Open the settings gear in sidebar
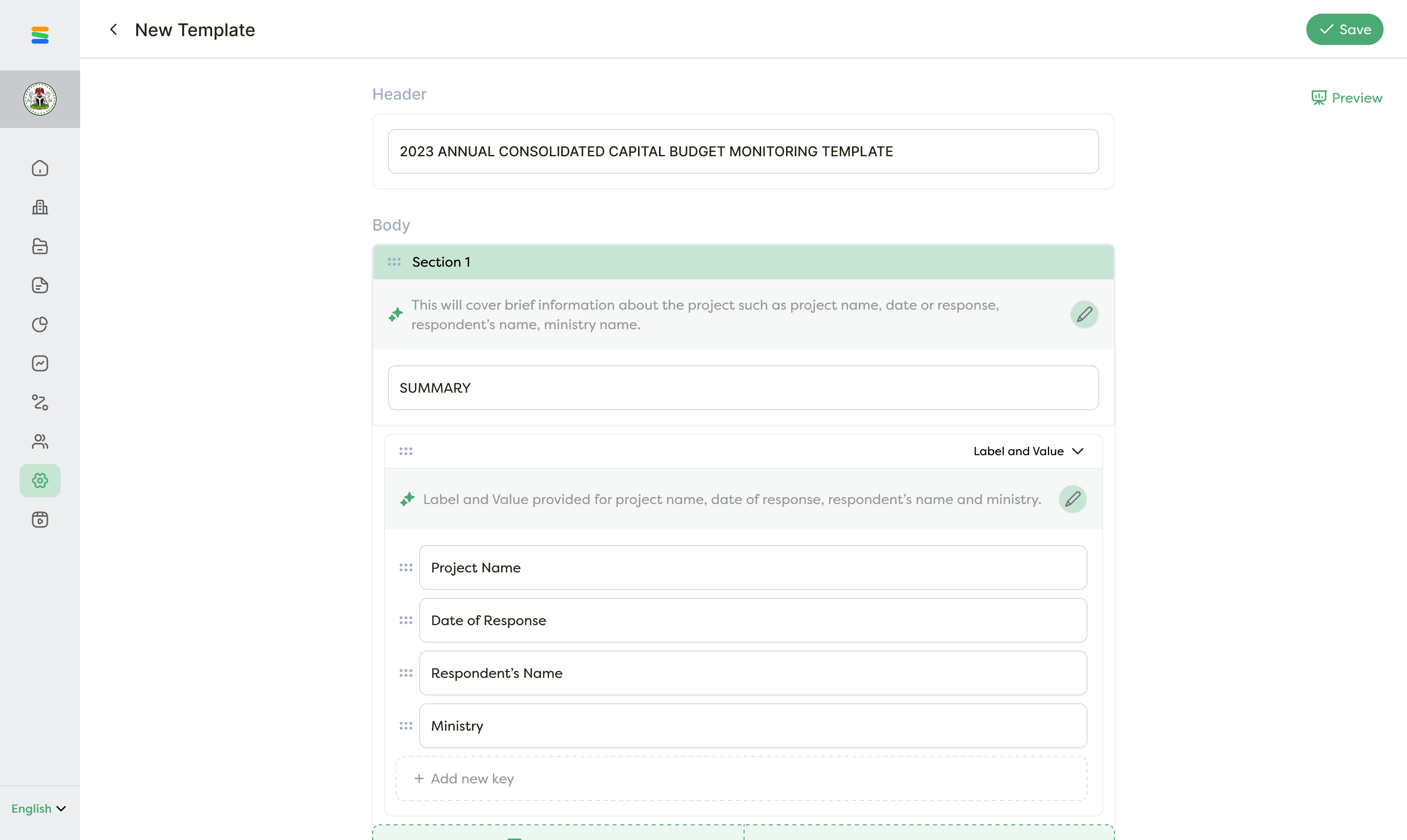This screenshot has height=840, width=1407. (x=40, y=481)
